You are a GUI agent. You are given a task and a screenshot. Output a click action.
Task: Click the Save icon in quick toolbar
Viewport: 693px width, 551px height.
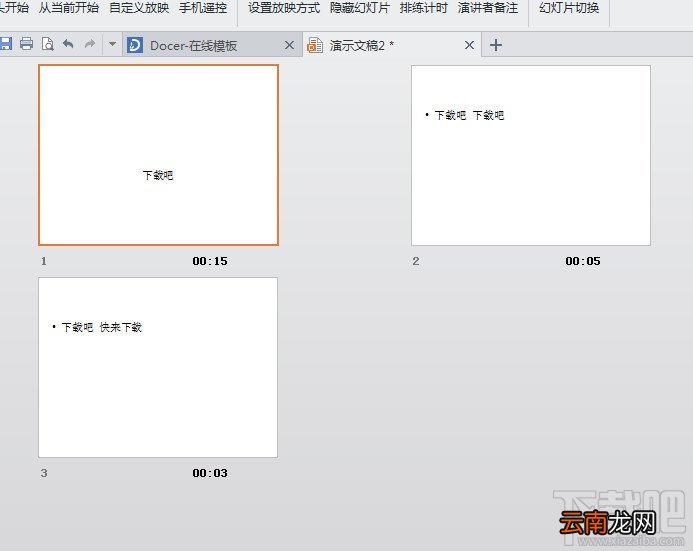pos(5,44)
